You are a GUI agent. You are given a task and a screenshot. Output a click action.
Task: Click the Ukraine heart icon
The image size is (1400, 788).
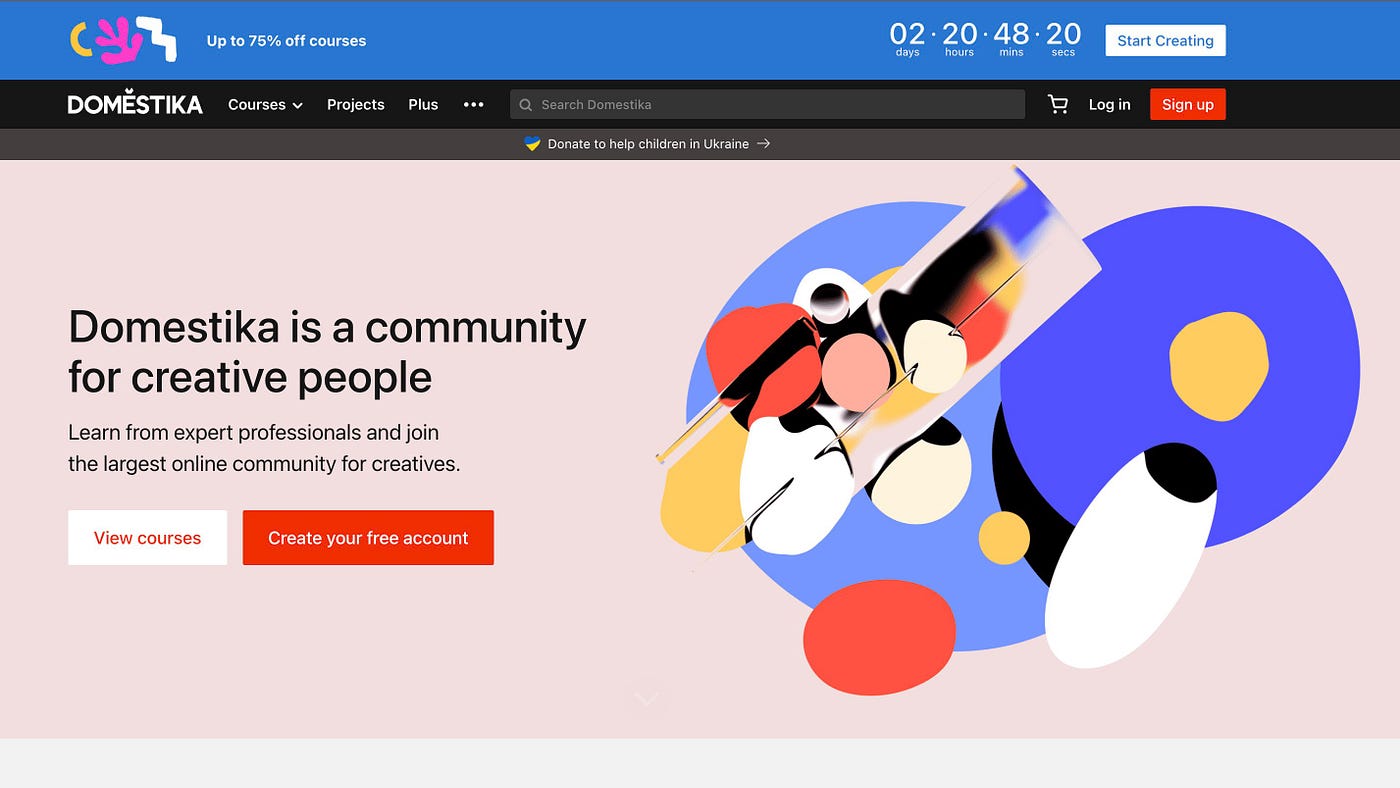(533, 144)
